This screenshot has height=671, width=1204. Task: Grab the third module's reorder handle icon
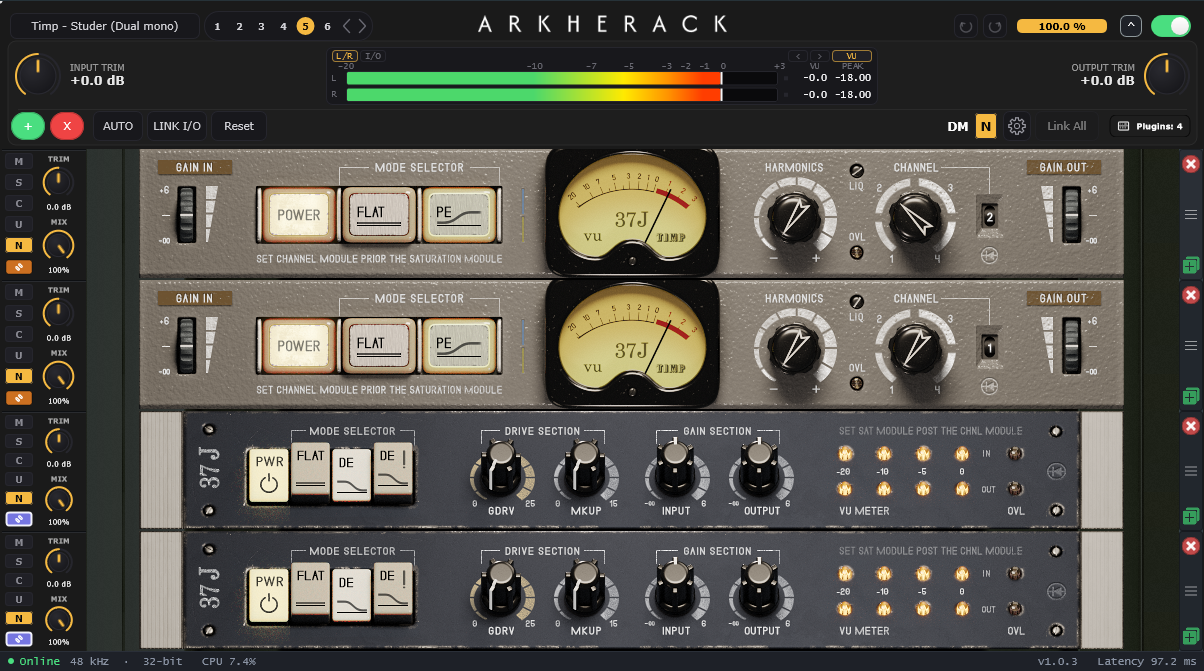point(1190,470)
